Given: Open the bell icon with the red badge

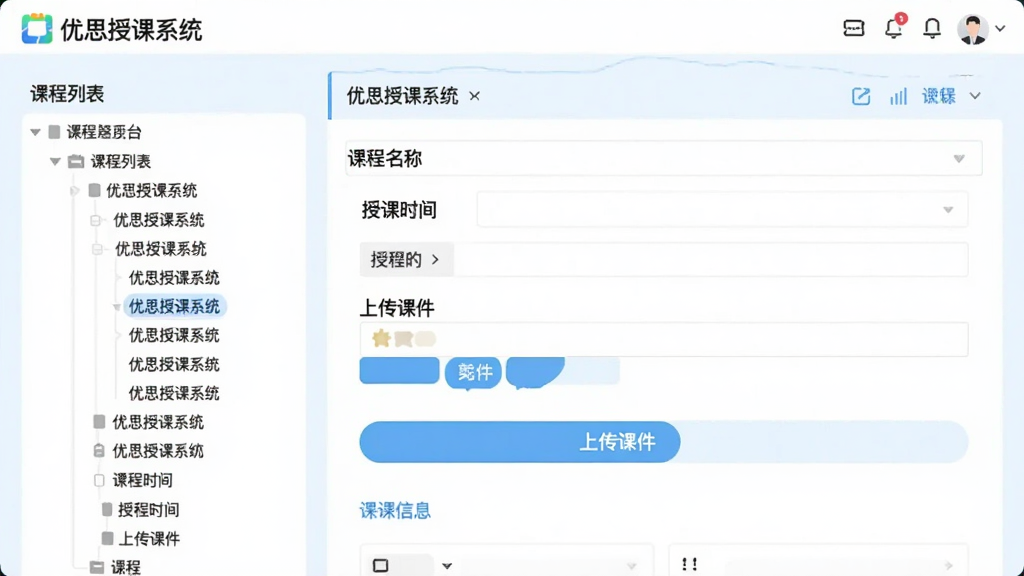Looking at the screenshot, I should pyautogui.click(x=894, y=27).
